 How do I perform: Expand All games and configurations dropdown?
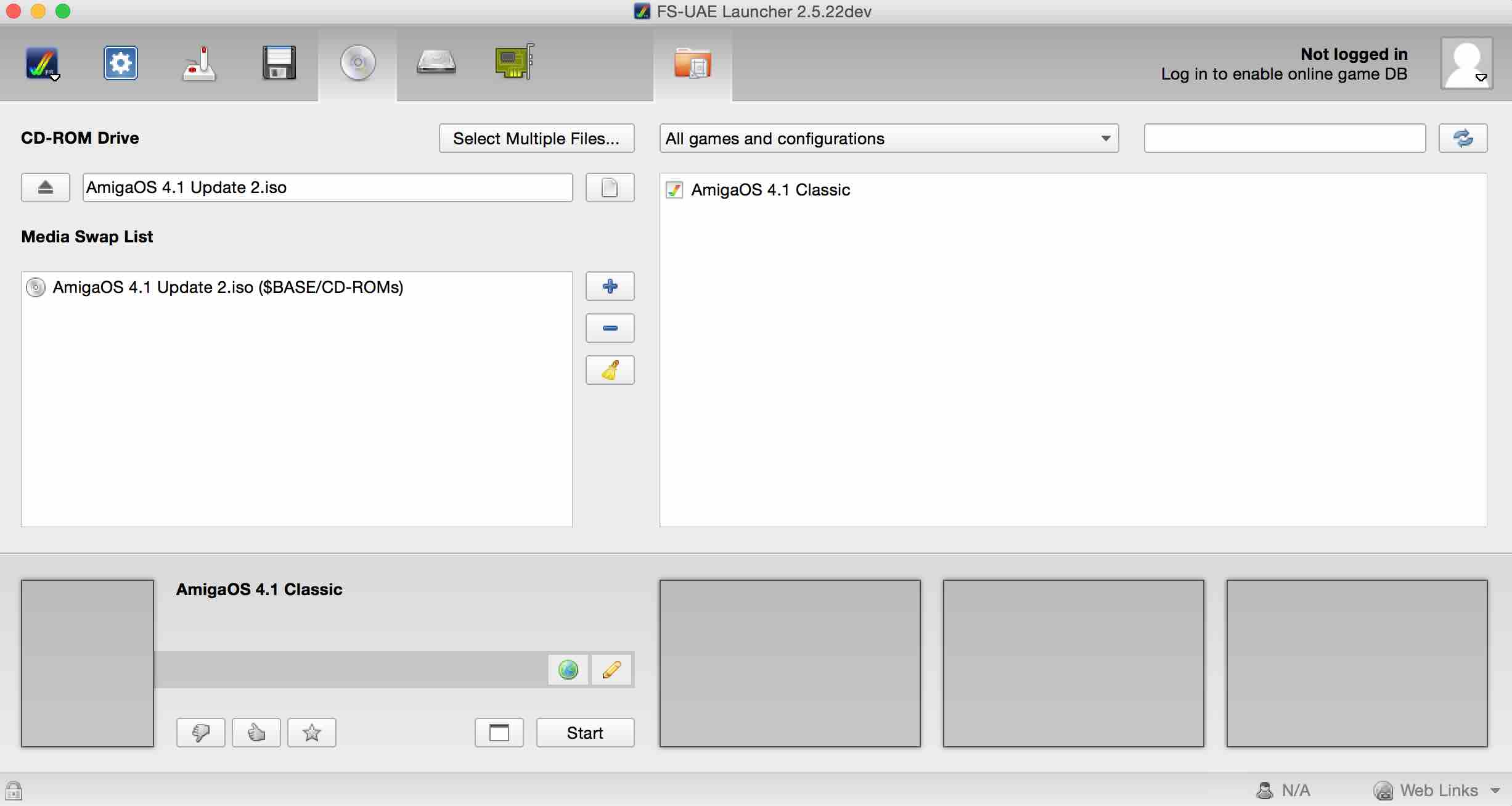[x=889, y=138]
